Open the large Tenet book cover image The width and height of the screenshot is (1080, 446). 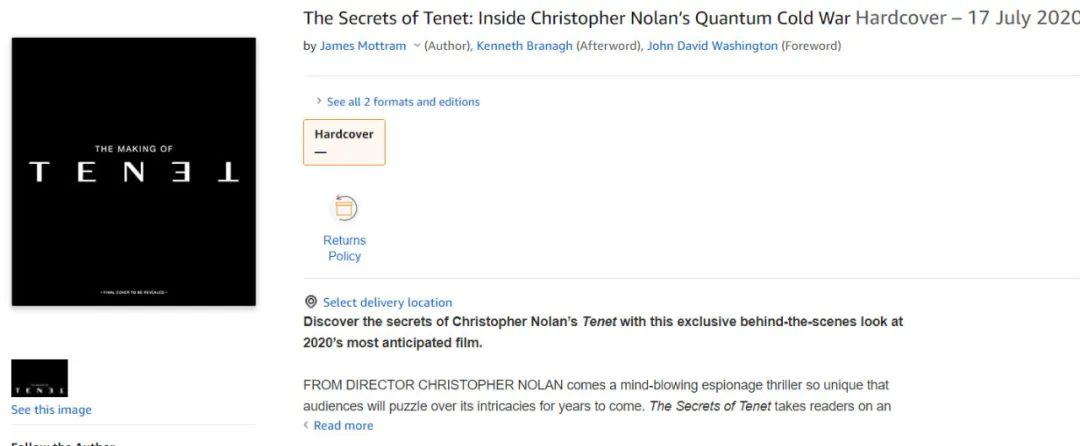(x=134, y=171)
